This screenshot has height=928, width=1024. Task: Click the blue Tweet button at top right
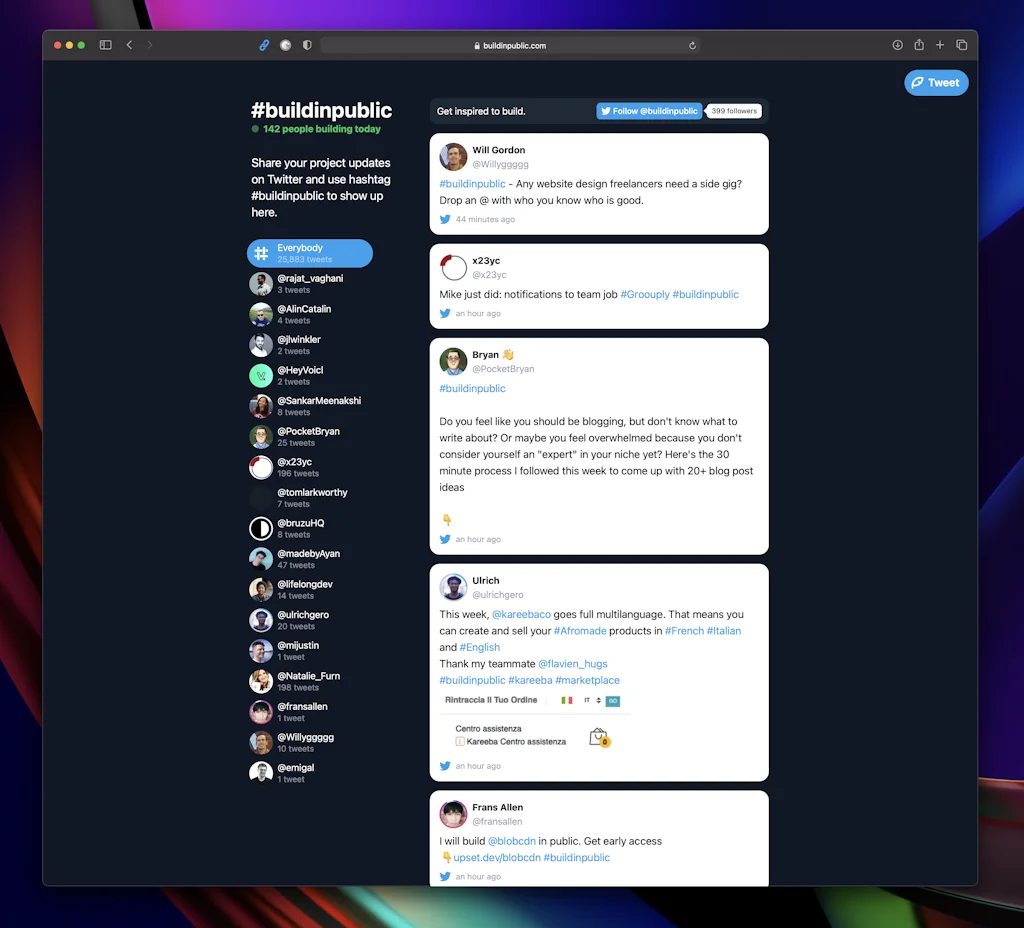[x=936, y=83]
